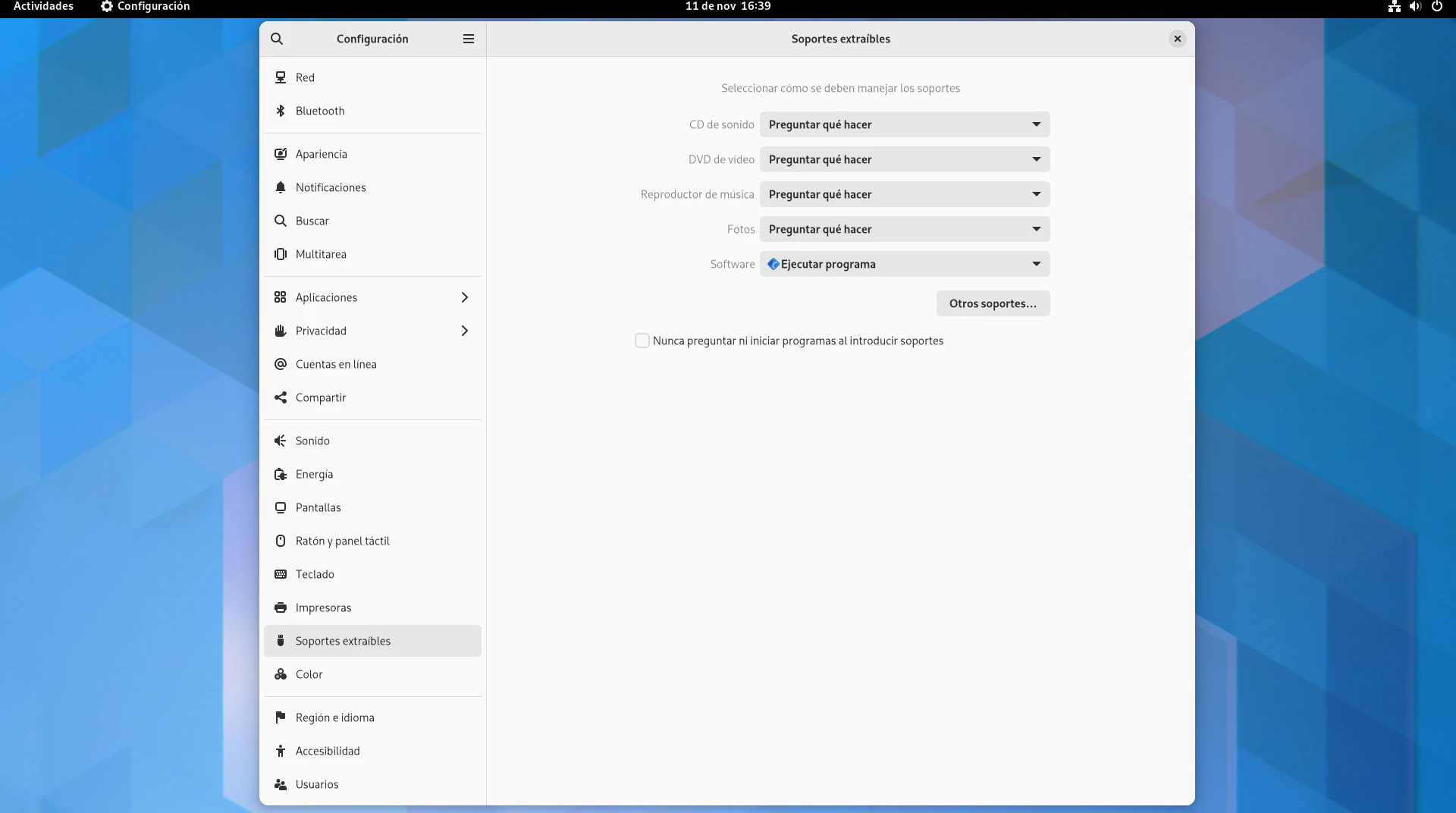This screenshot has height=813, width=1456.
Task: Open Impresoras via its printer icon
Action: pos(281,607)
